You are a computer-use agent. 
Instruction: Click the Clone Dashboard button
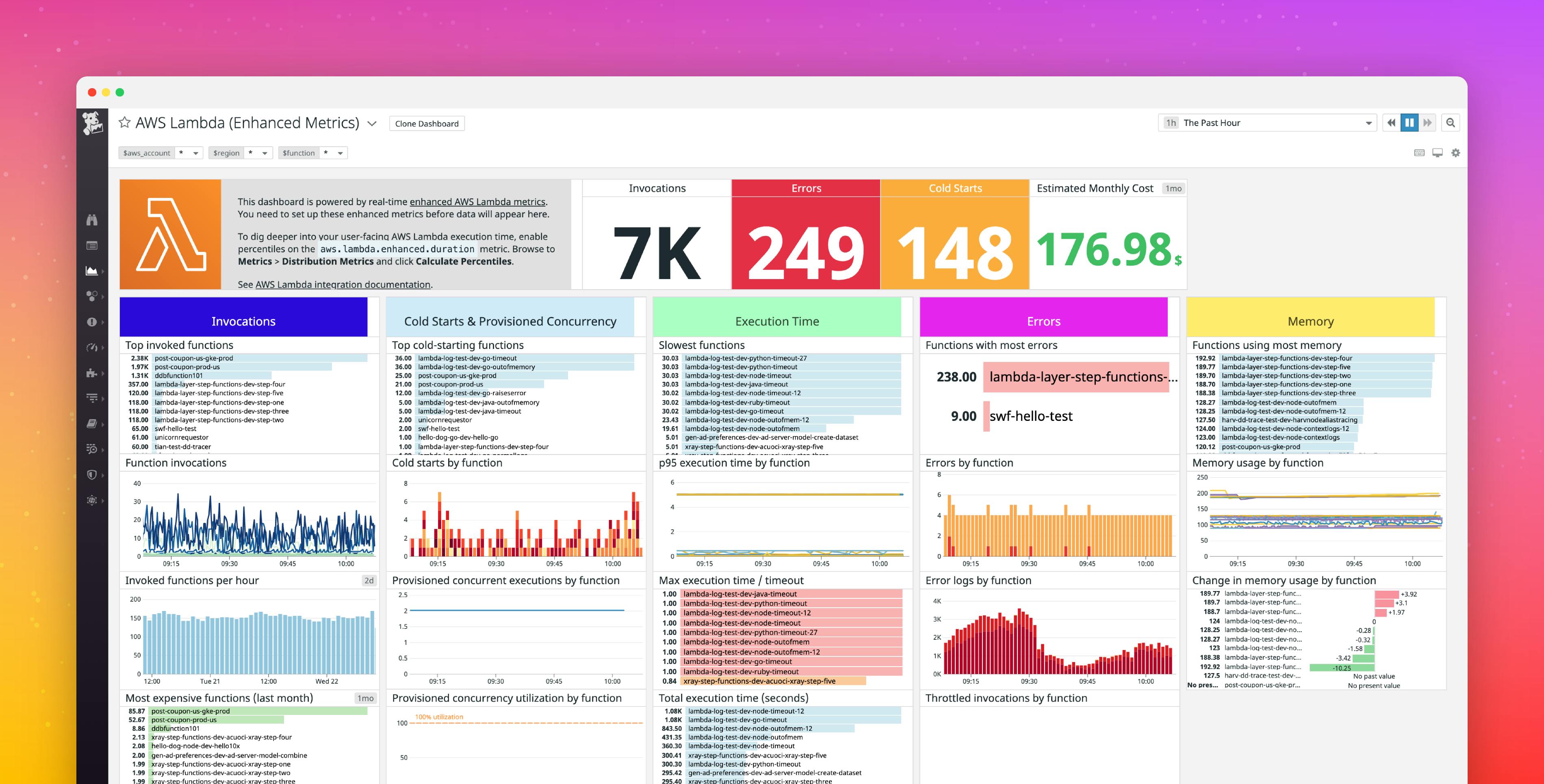tap(427, 123)
